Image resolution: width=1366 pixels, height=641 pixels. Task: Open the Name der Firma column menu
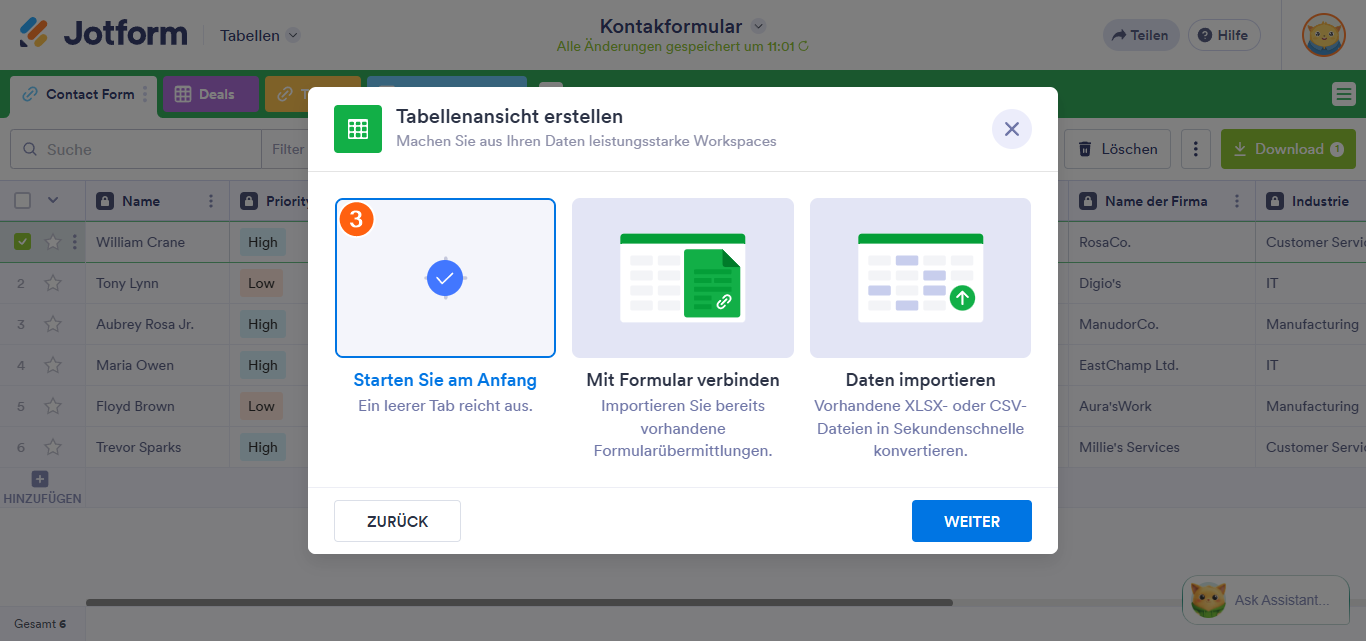click(1238, 200)
